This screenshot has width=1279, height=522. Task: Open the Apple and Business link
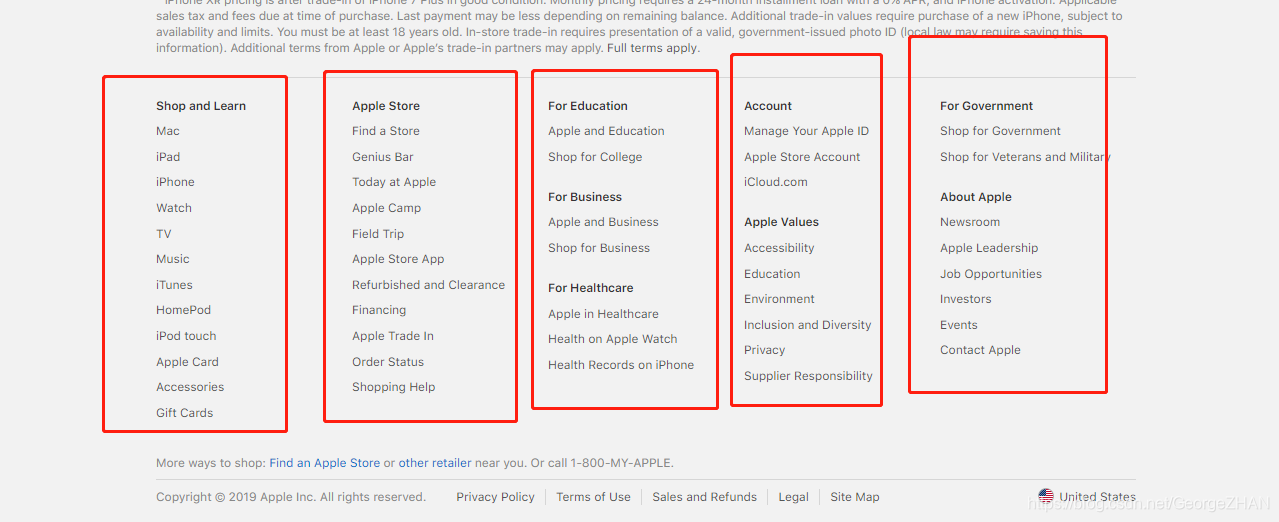603,222
